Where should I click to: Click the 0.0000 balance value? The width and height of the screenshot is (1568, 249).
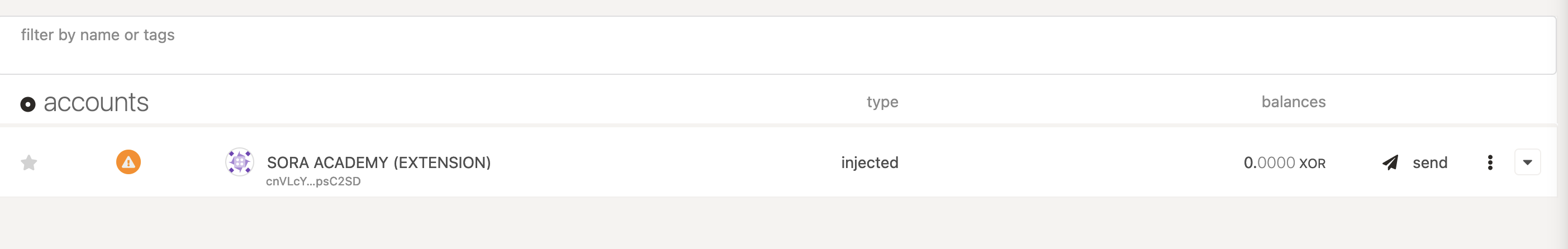1269,162
